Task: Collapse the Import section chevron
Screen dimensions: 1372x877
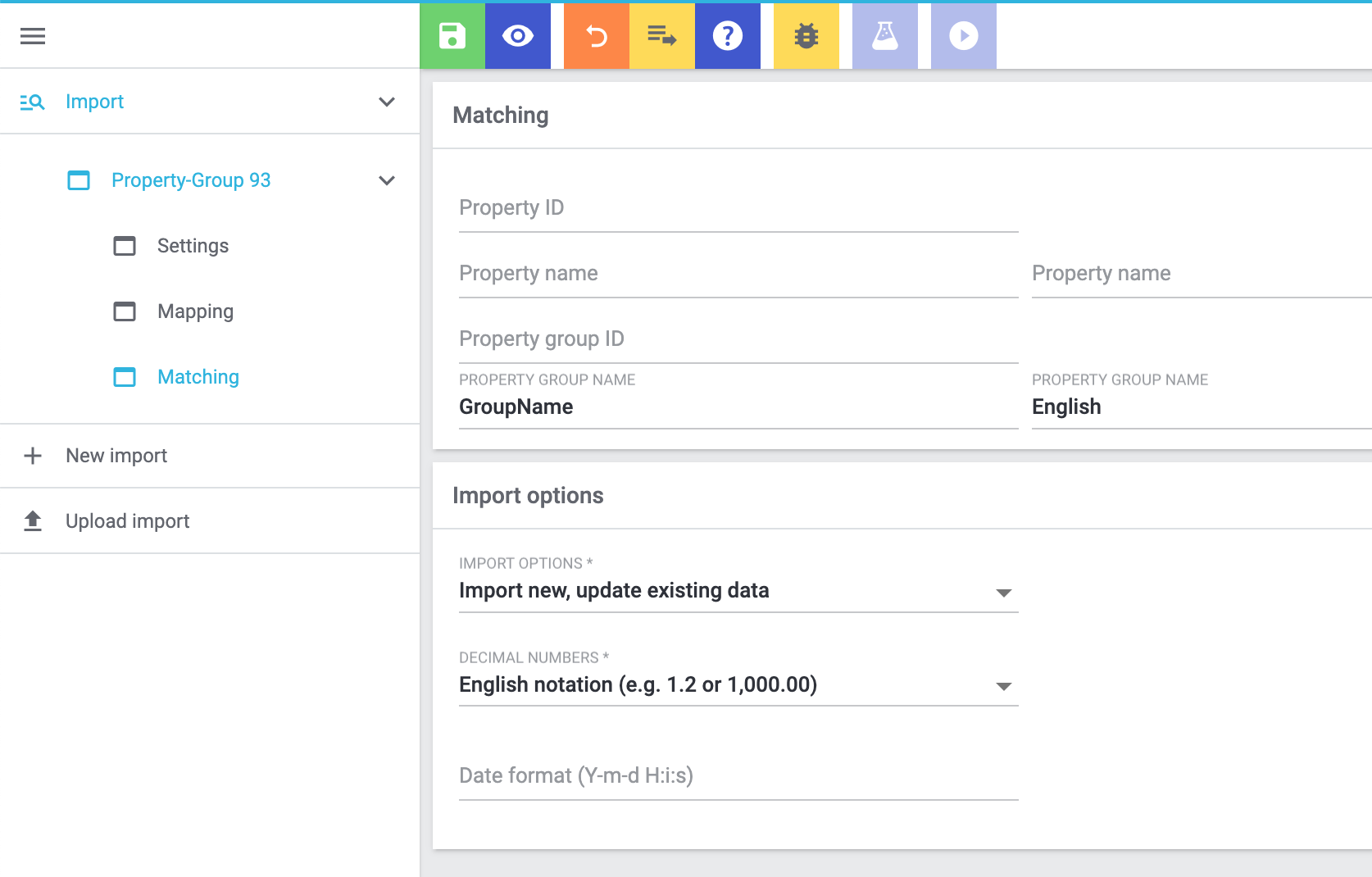Action: pyautogui.click(x=387, y=102)
